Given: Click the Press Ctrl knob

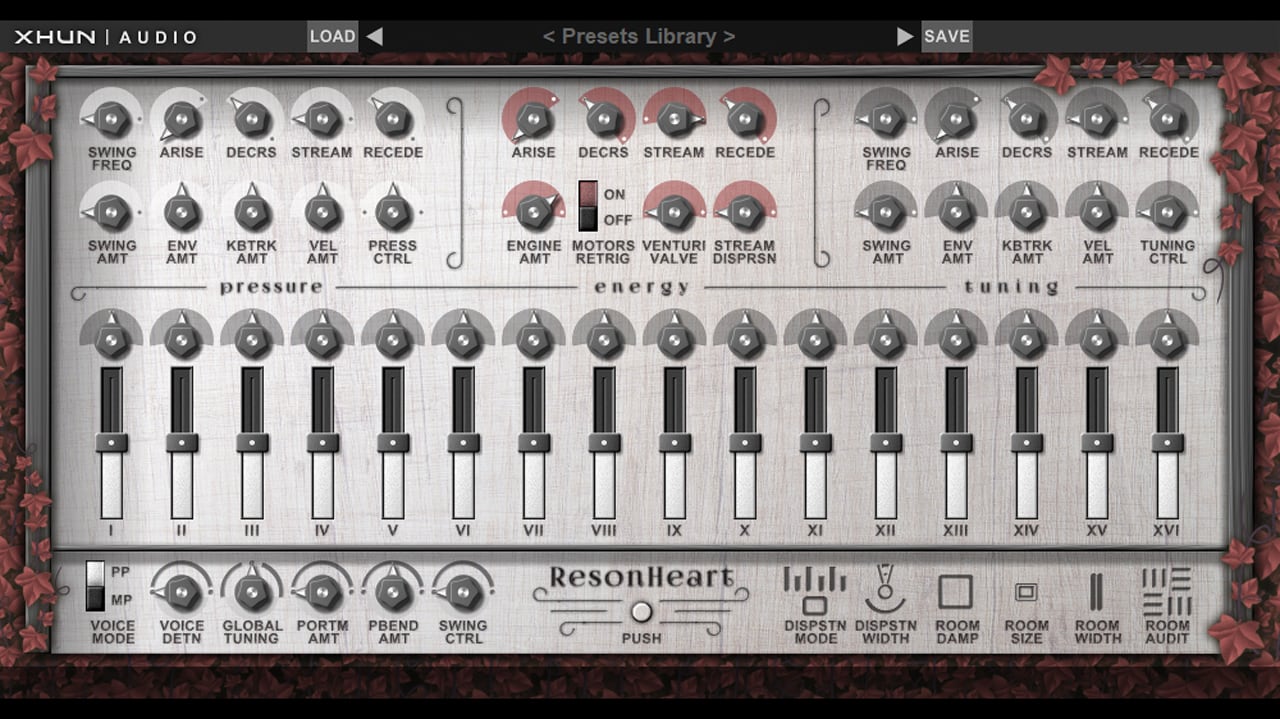Looking at the screenshot, I should coord(393,212).
